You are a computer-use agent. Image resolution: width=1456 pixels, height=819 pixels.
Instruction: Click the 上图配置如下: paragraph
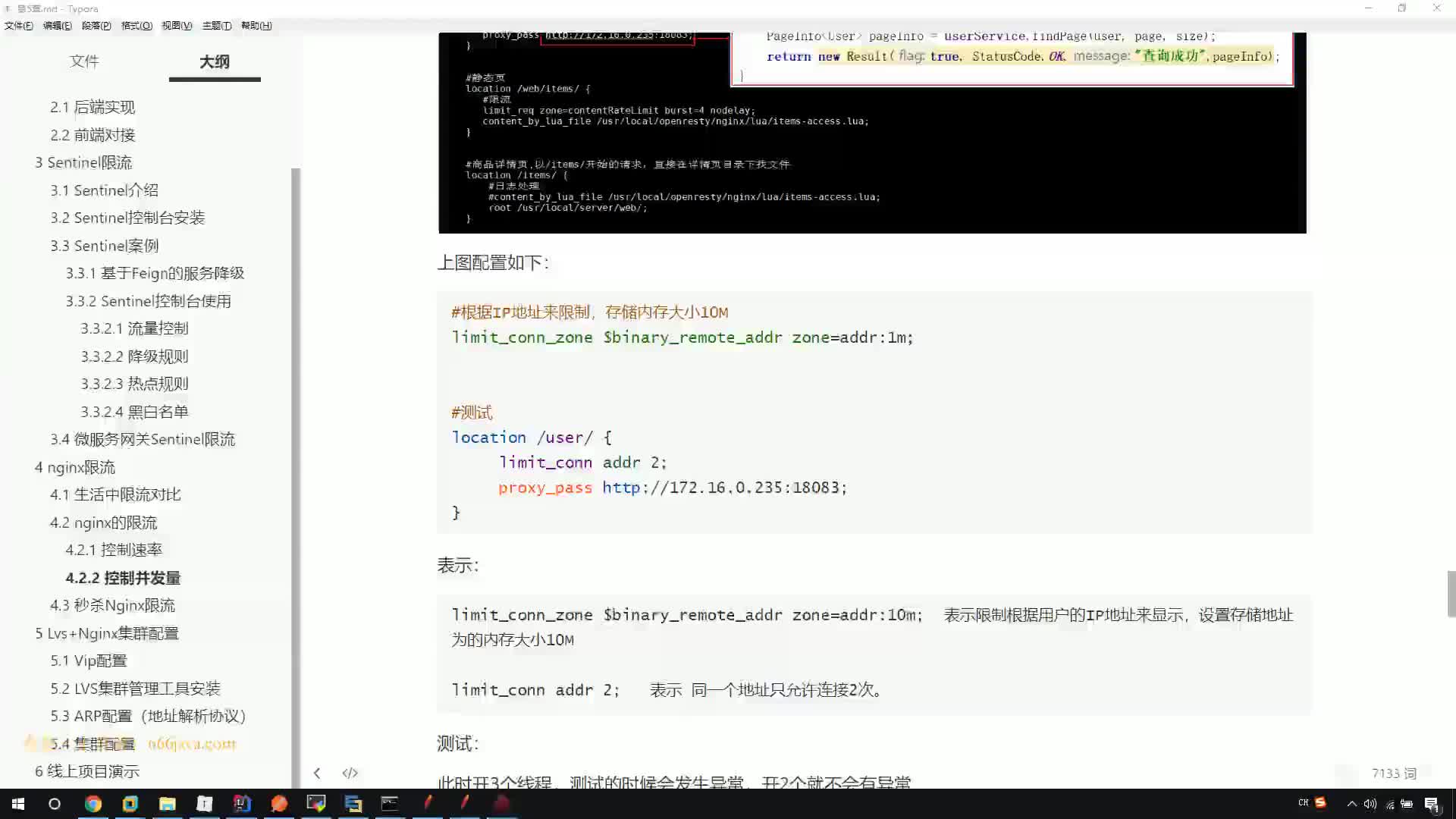492,262
